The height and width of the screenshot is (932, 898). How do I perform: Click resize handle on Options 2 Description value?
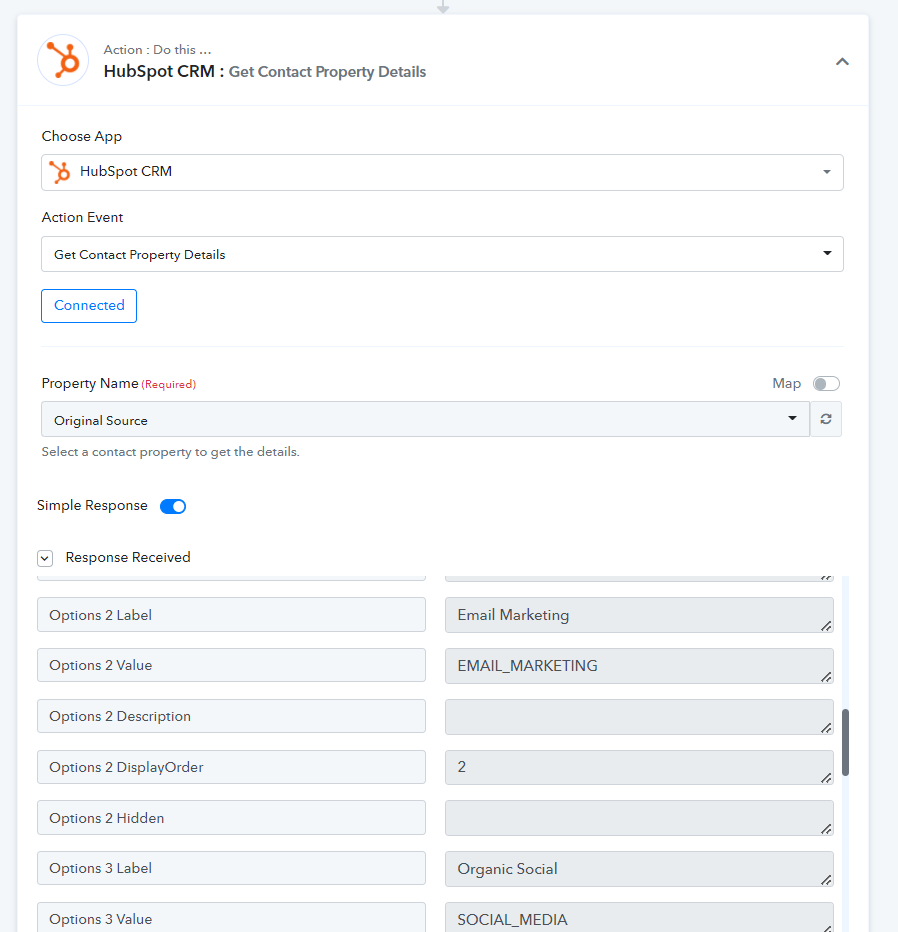[x=826, y=728]
